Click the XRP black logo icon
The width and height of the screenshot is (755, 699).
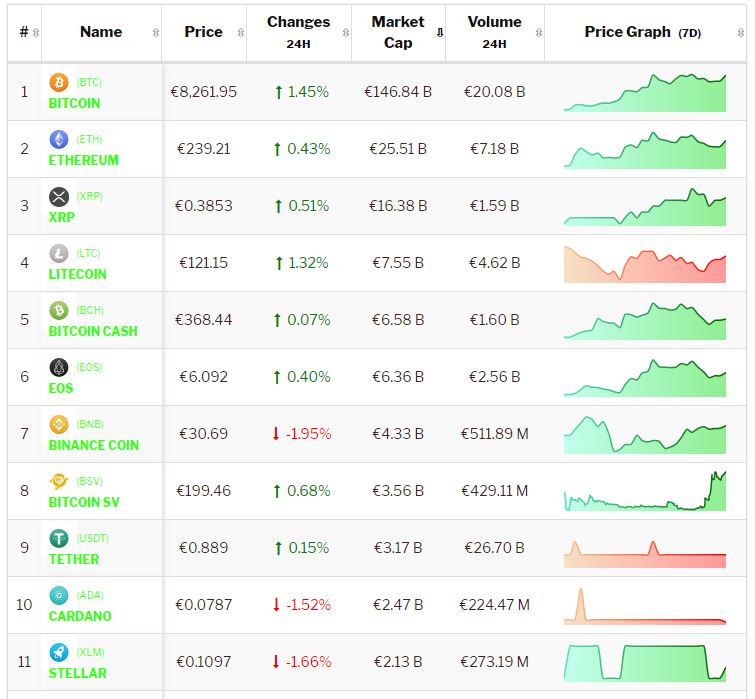58,197
